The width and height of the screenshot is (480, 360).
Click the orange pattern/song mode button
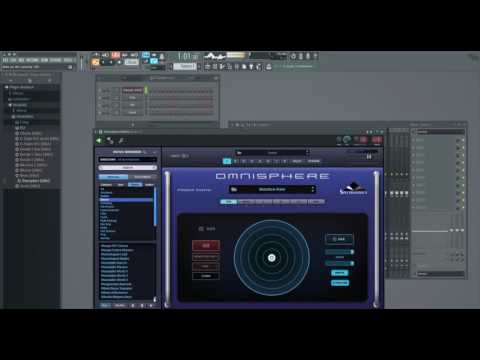point(95,62)
